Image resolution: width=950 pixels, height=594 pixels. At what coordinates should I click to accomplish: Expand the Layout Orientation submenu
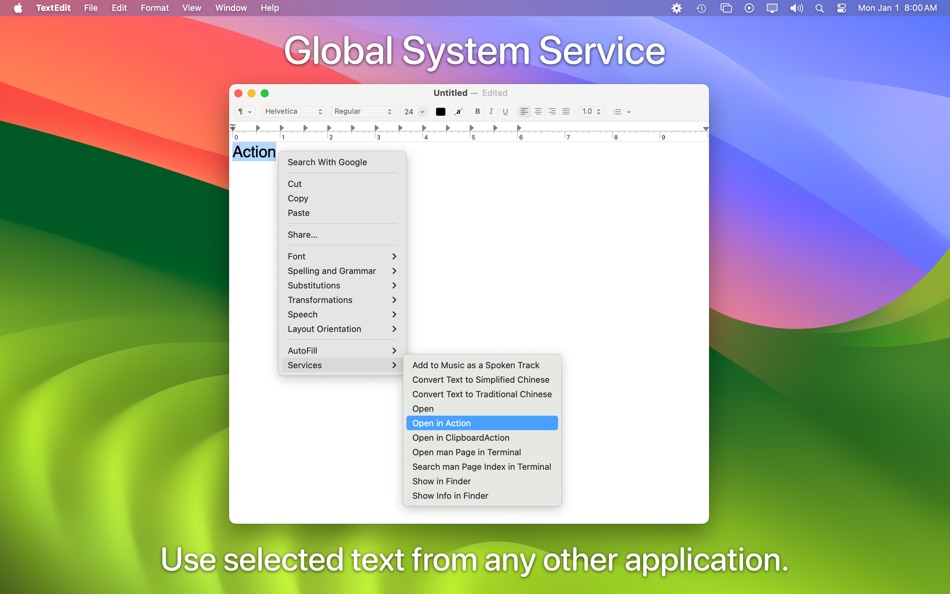(x=342, y=329)
